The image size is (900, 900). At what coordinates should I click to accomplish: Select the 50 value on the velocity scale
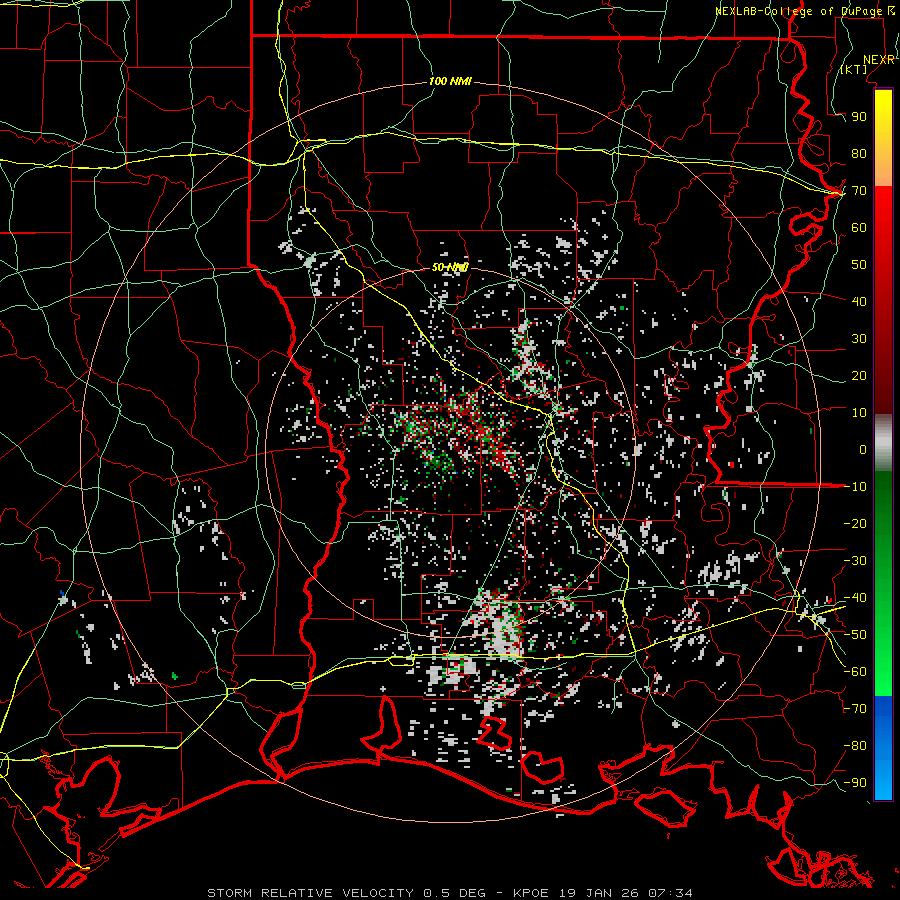(x=859, y=265)
